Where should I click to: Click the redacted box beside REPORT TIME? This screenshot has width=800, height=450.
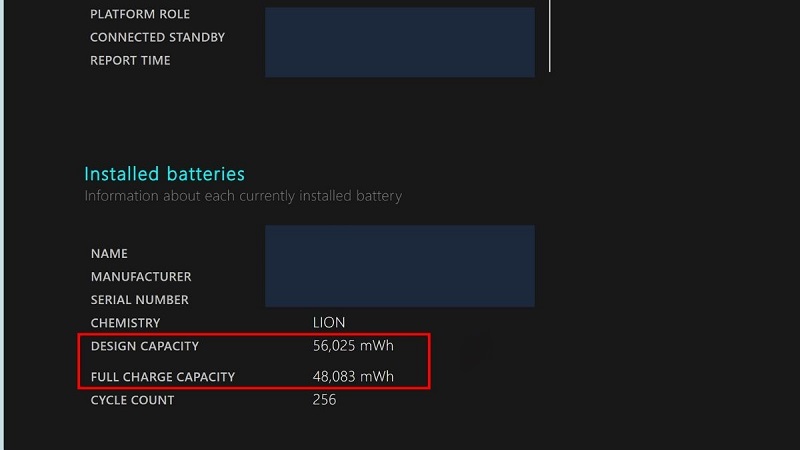tap(399, 60)
